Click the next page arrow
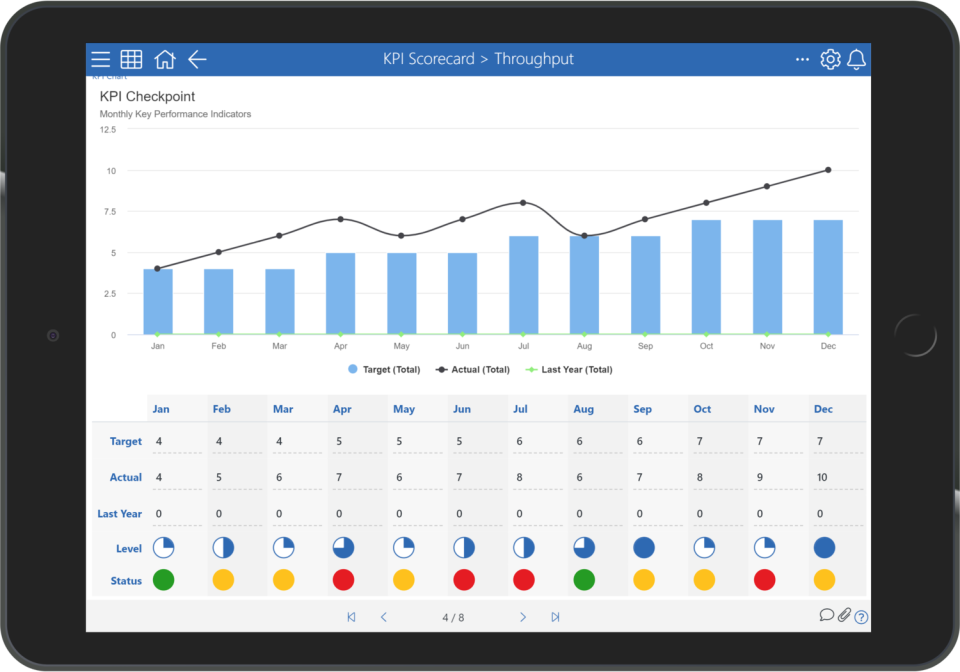The height and width of the screenshot is (672, 960). (x=523, y=617)
